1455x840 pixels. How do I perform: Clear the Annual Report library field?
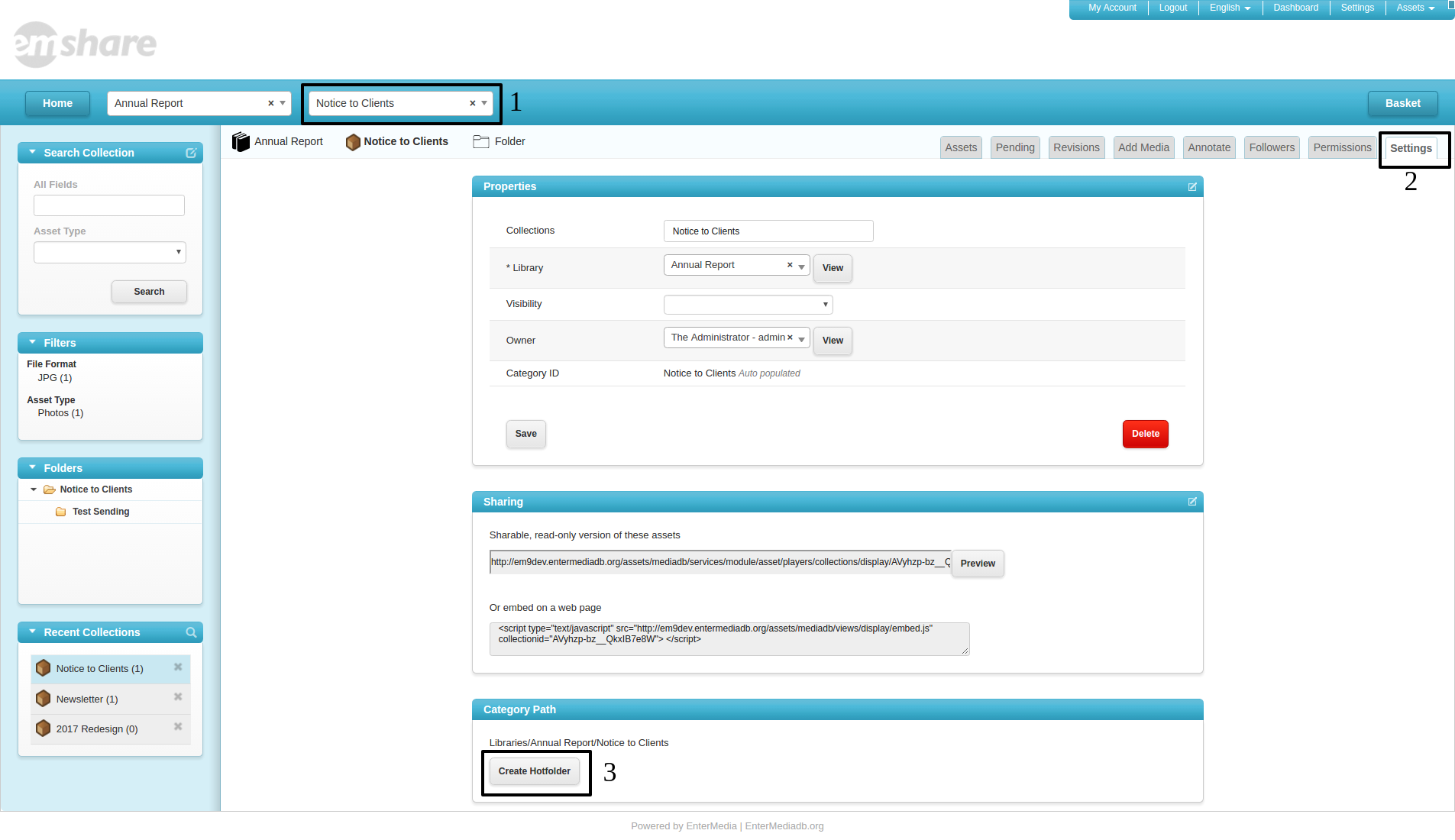click(790, 265)
